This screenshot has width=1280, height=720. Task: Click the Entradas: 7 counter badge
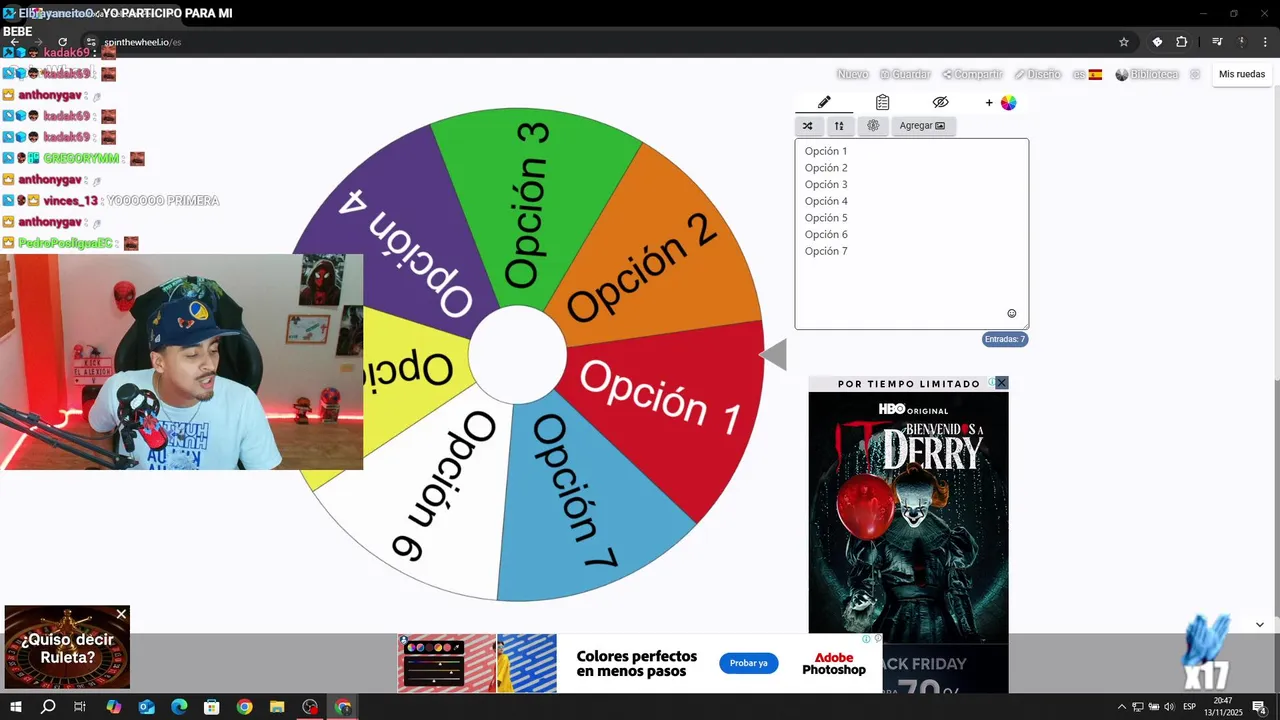[1004, 339]
